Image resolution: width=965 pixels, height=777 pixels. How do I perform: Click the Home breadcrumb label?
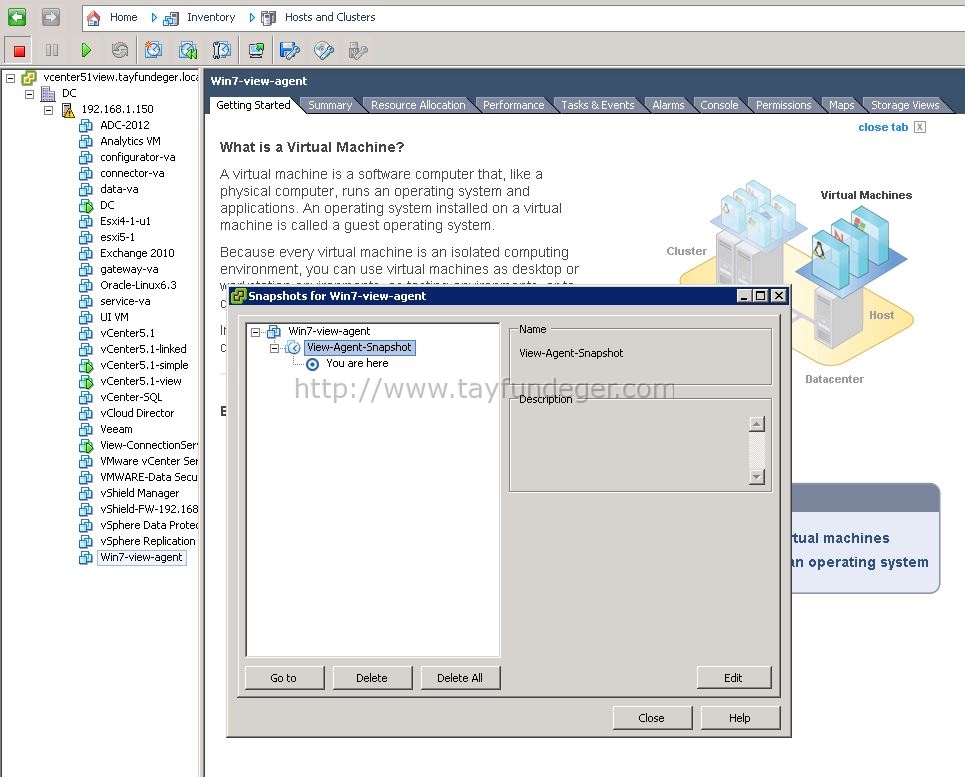[x=124, y=17]
